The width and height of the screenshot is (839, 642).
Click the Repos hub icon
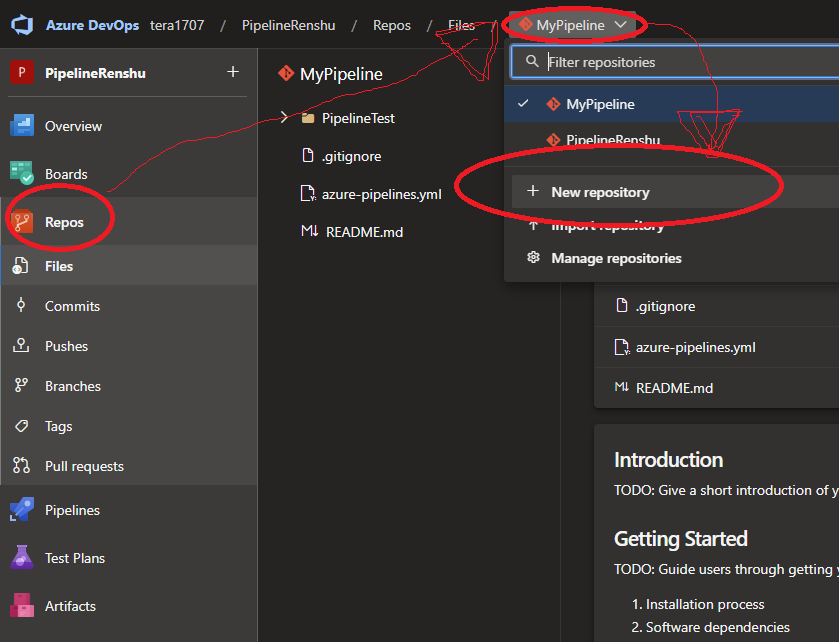[x=22, y=221]
